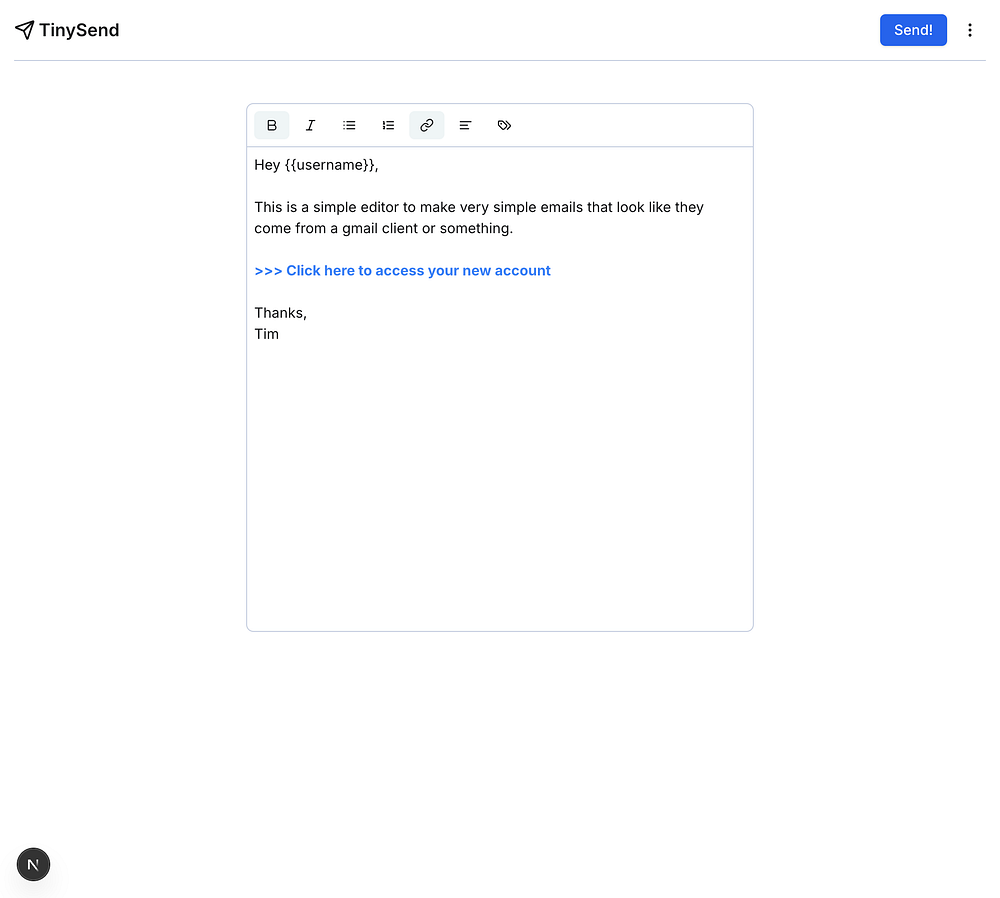The width and height of the screenshot is (1000, 898).
Task: Toggle the link button in toolbar
Action: pos(427,125)
